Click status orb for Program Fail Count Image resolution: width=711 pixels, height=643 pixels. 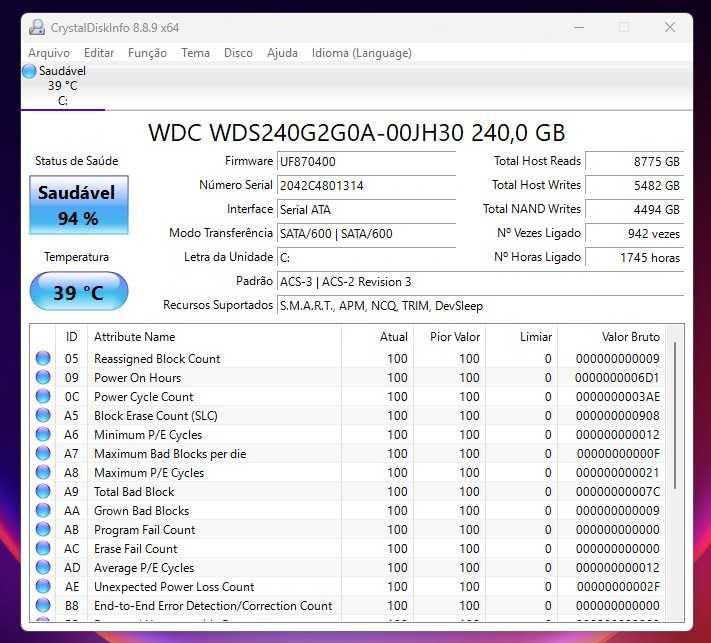pyautogui.click(x=43, y=530)
